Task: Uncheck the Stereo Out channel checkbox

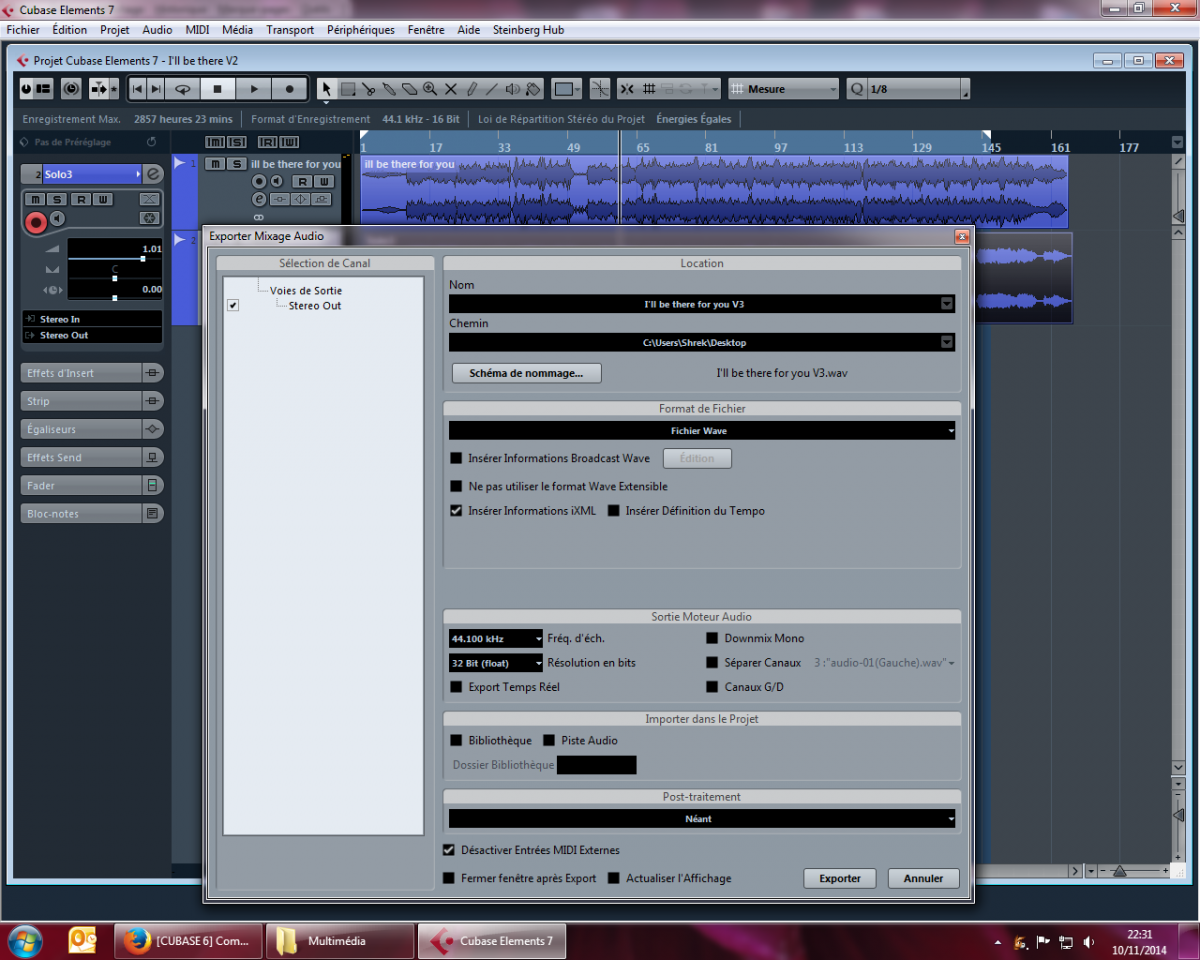Action: pyautogui.click(x=233, y=305)
